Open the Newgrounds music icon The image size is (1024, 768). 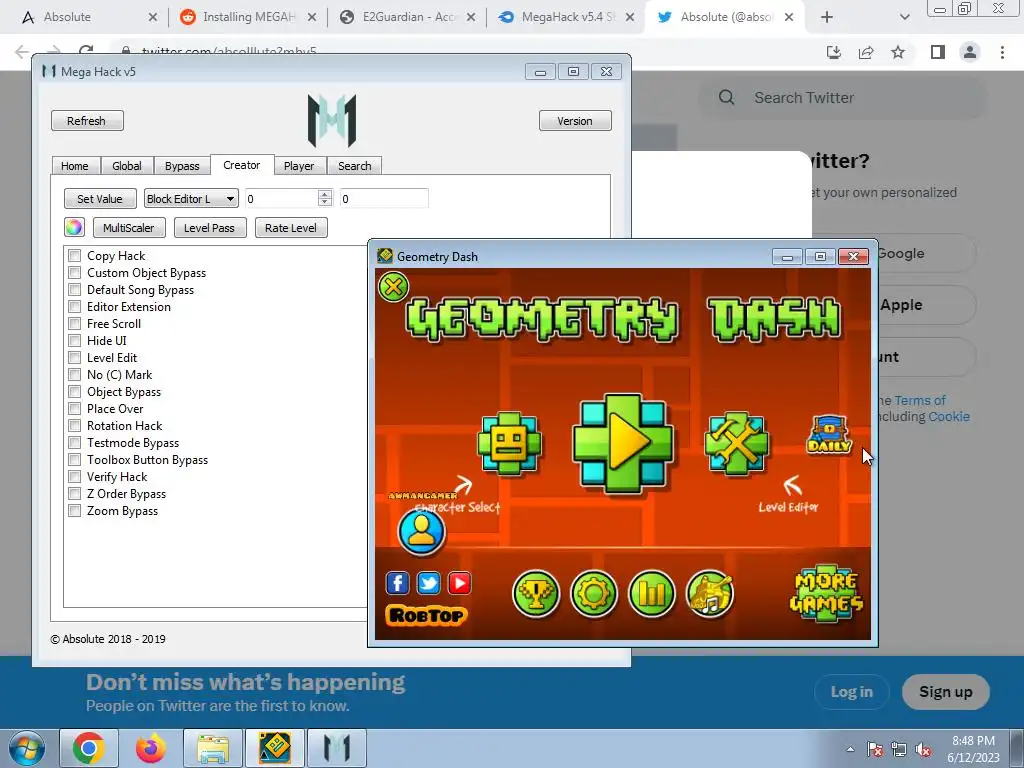710,594
